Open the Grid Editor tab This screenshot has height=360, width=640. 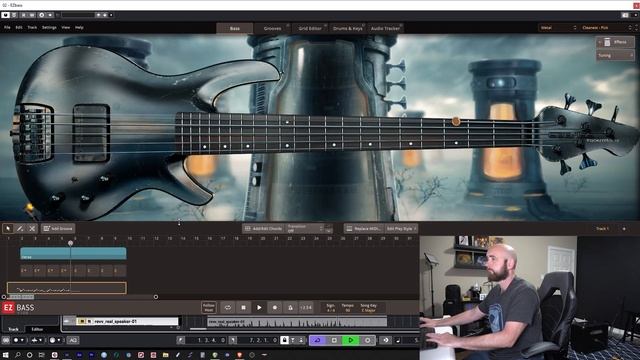tap(309, 28)
